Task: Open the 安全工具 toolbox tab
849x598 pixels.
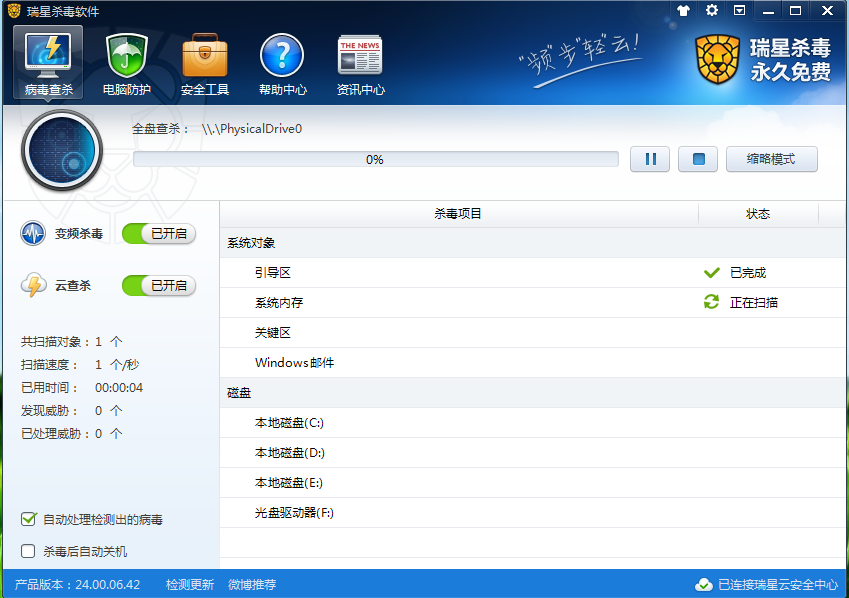Action: (x=205, y=62)
